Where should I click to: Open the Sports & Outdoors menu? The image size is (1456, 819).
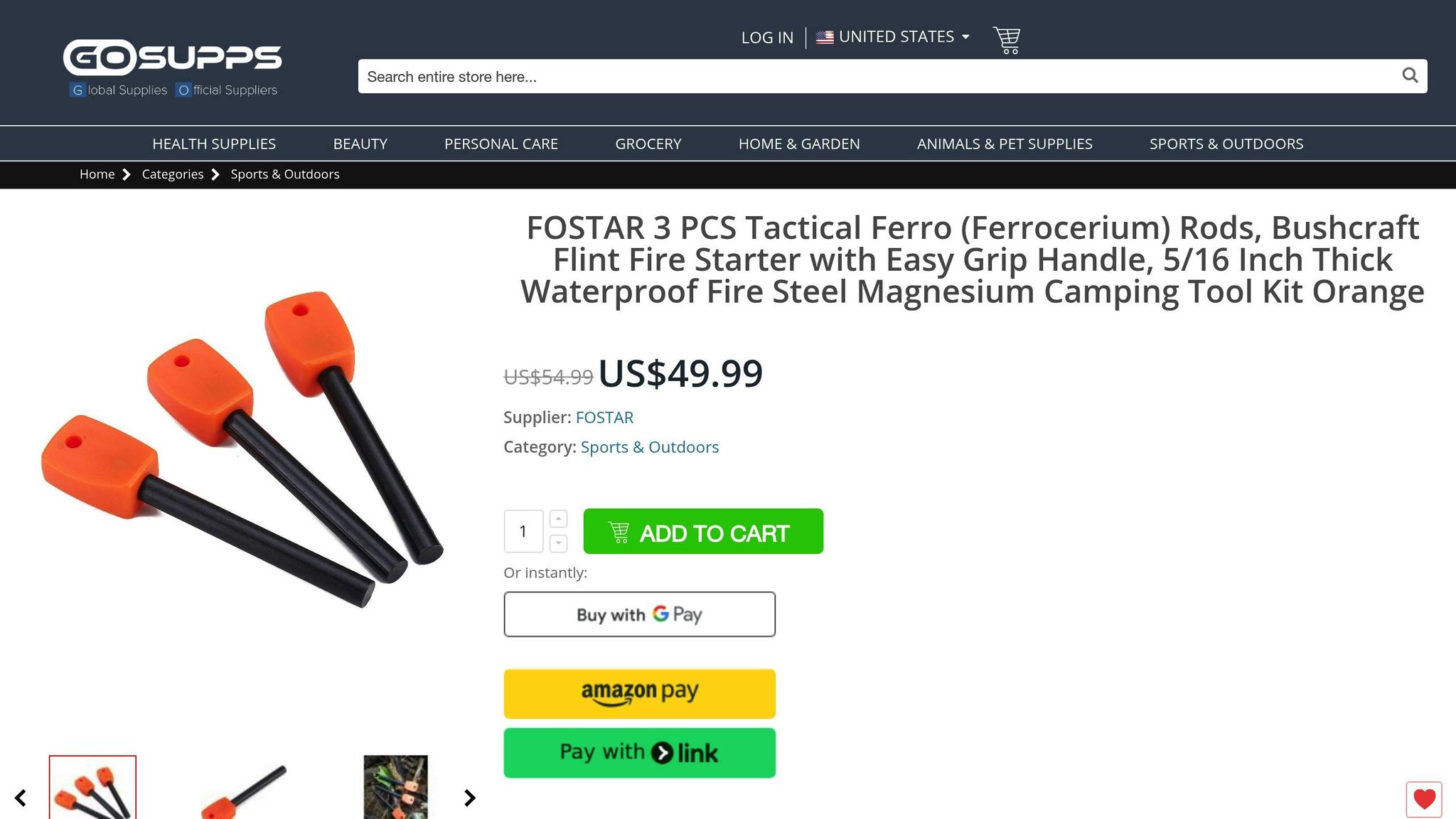(1226, 143)
